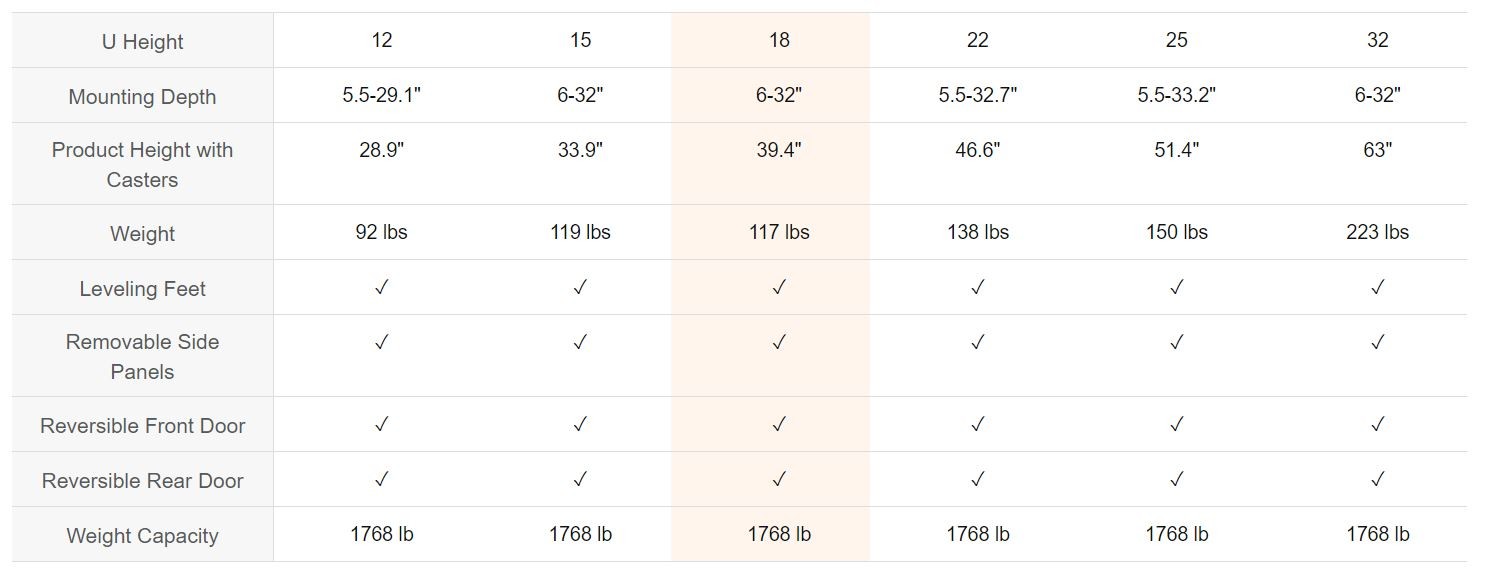Click Product Height with Casters label
1494x569 pixels.
click(x=142, y=165)
